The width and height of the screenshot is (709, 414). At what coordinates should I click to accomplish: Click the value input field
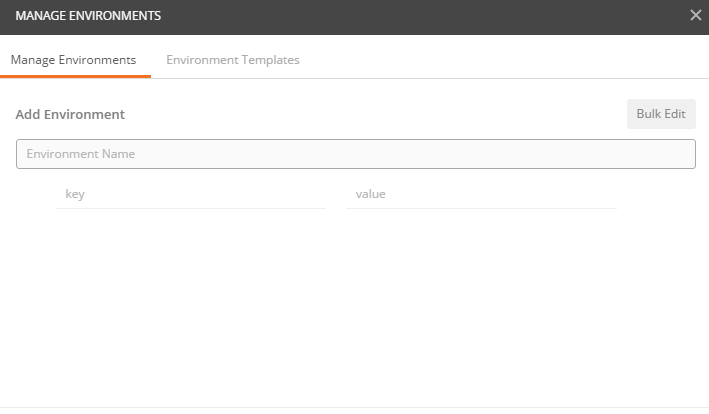coord(482,194)
